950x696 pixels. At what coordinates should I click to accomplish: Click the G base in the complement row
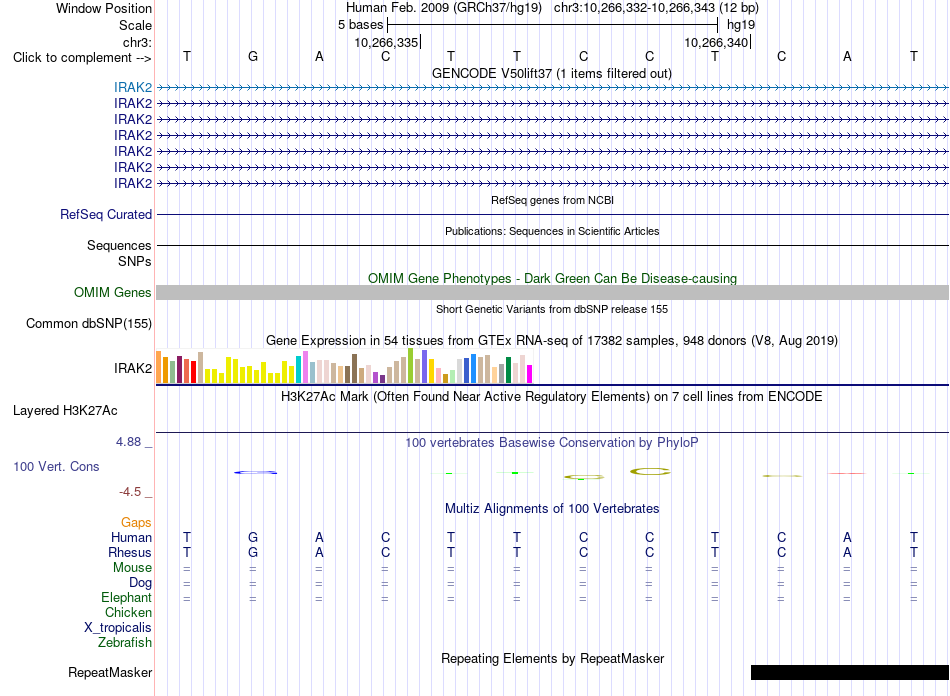coord(253,56)
